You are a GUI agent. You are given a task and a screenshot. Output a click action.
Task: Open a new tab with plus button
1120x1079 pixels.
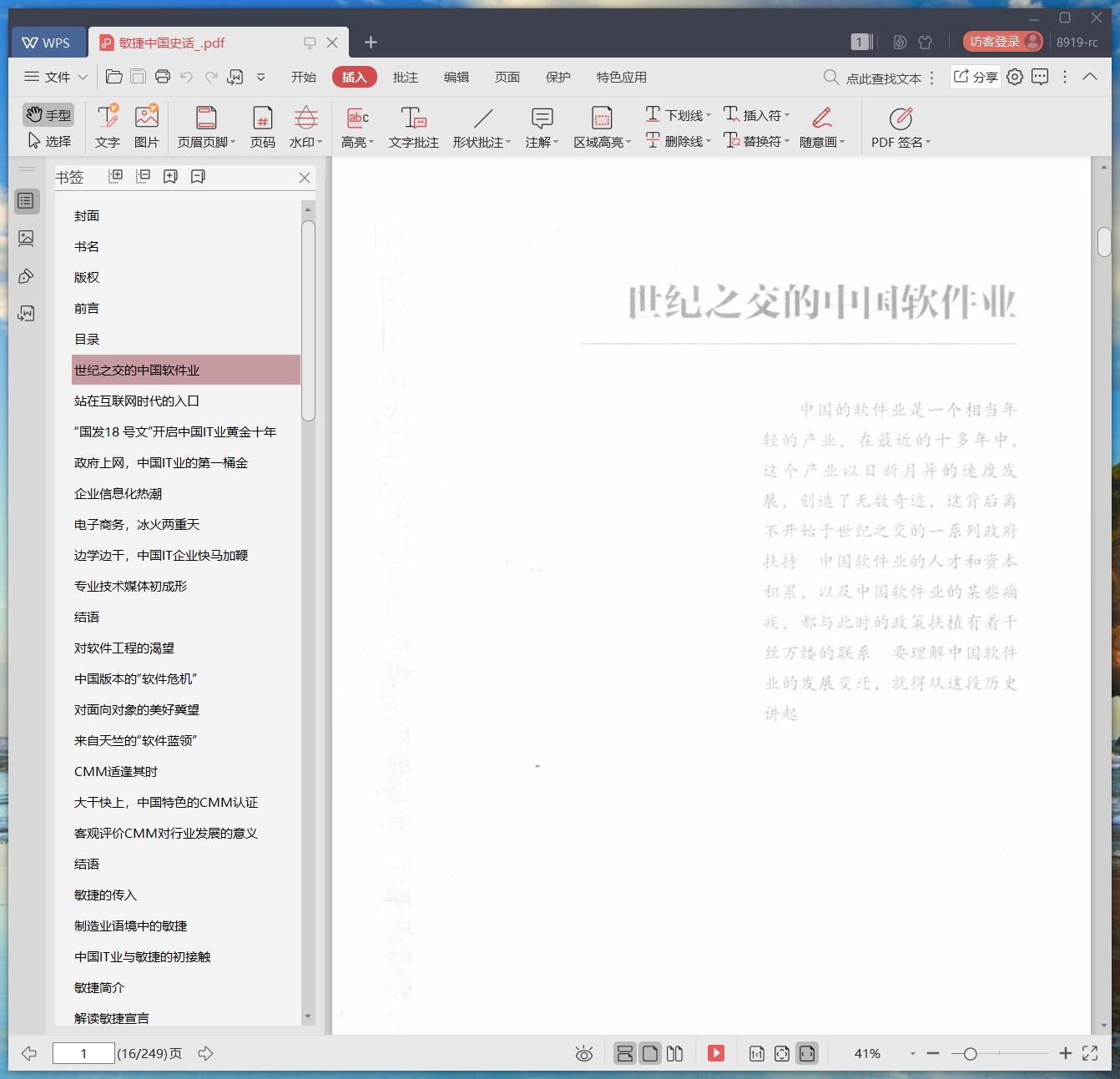pyautogui.click(x=371, y=42)
